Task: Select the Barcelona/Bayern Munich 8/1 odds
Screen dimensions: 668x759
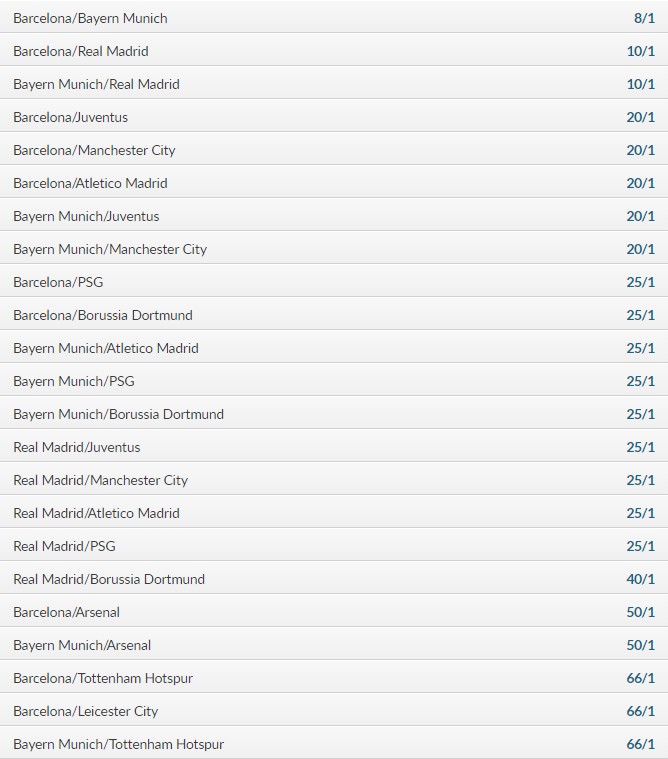Action: 644,18
